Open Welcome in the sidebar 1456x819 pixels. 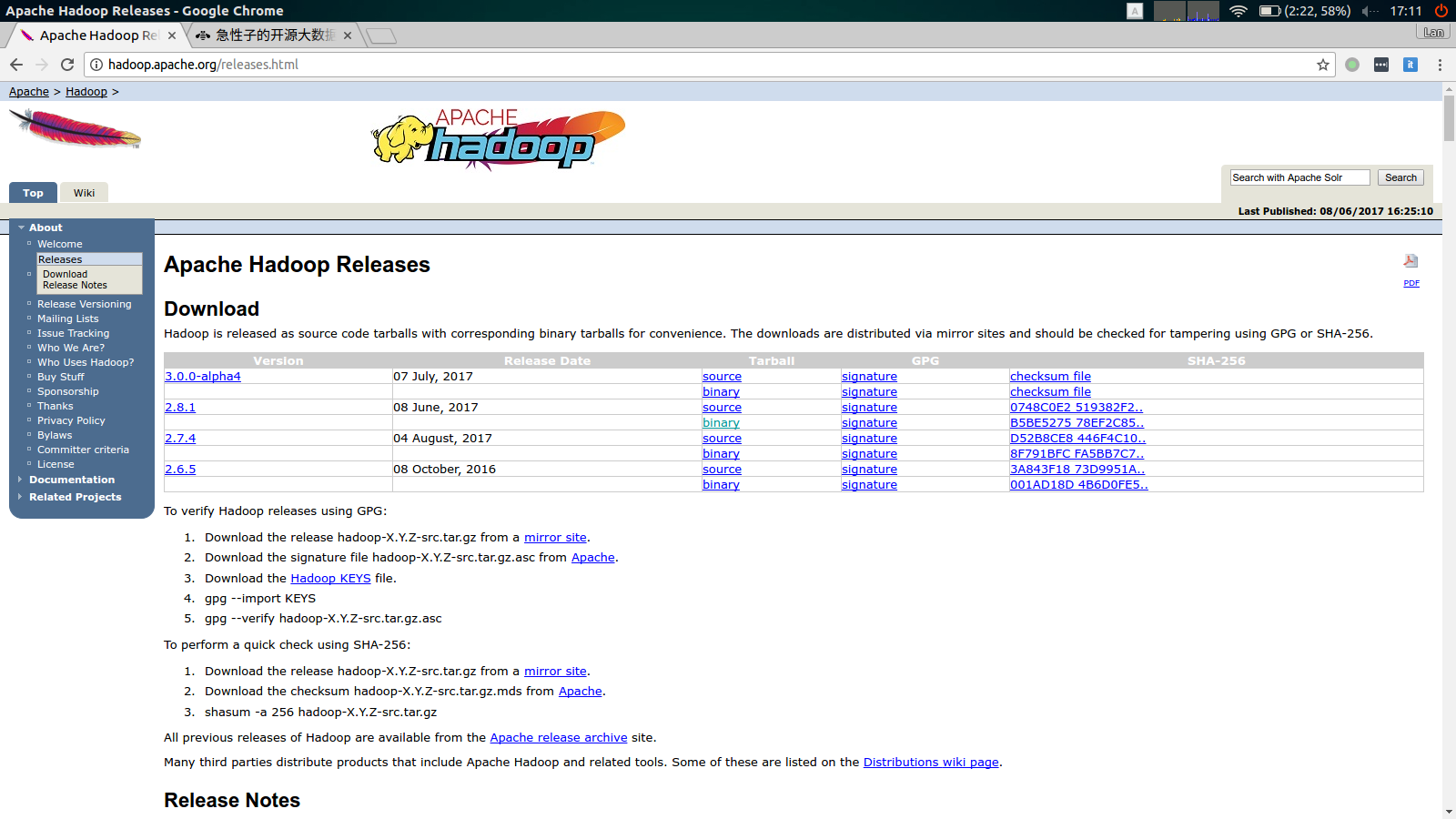tap(60, 244)
